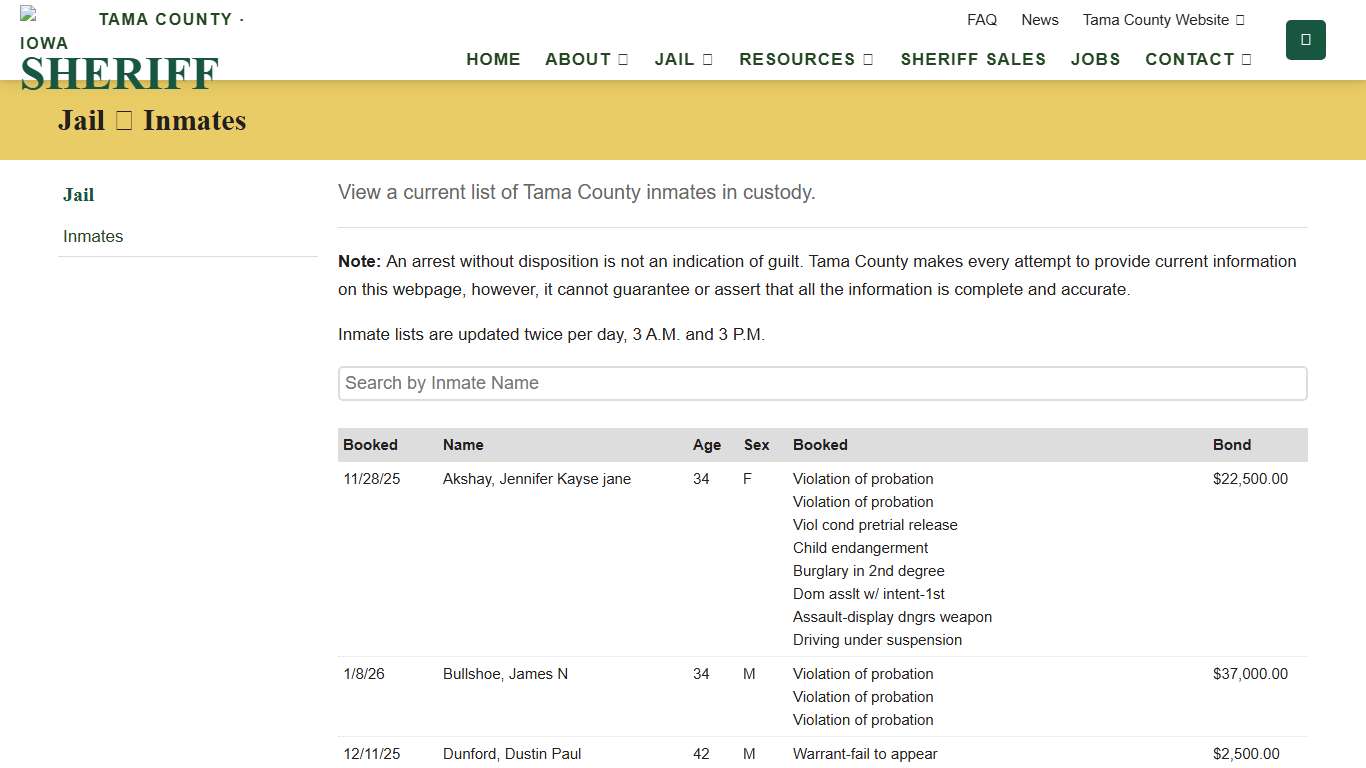This screenshot has width=1366, height=768.
Task: Navigate to the JOBS page
Action: [x=1095, y=59]
